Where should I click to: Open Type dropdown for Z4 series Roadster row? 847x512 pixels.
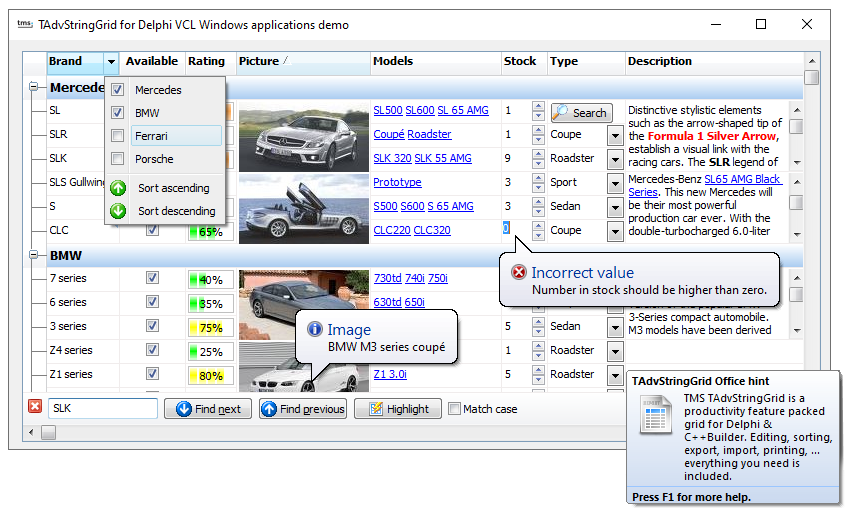coord(615,351)
